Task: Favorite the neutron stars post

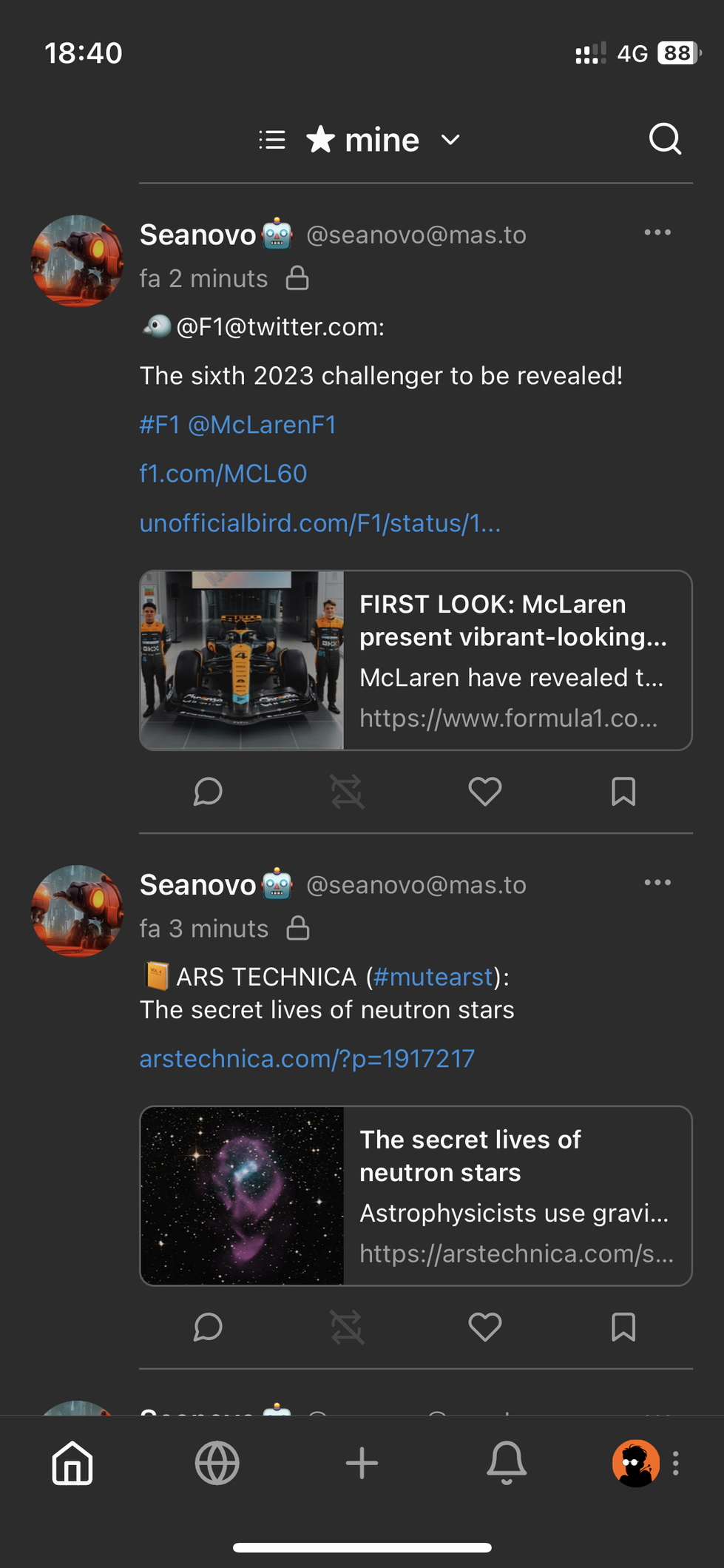Action: 485,1328
